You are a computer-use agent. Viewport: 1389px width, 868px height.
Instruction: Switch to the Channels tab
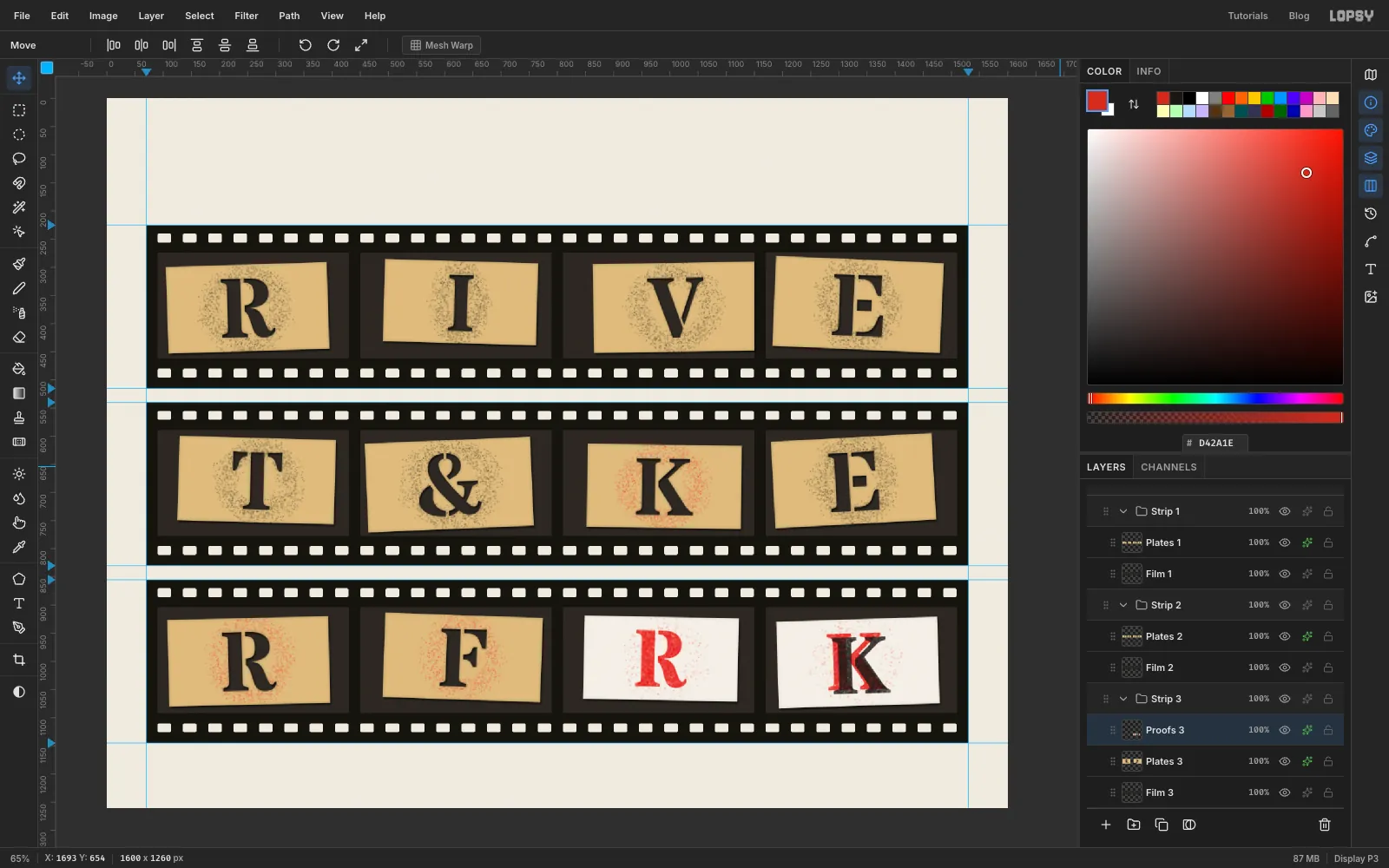(x=1168, y=467)
